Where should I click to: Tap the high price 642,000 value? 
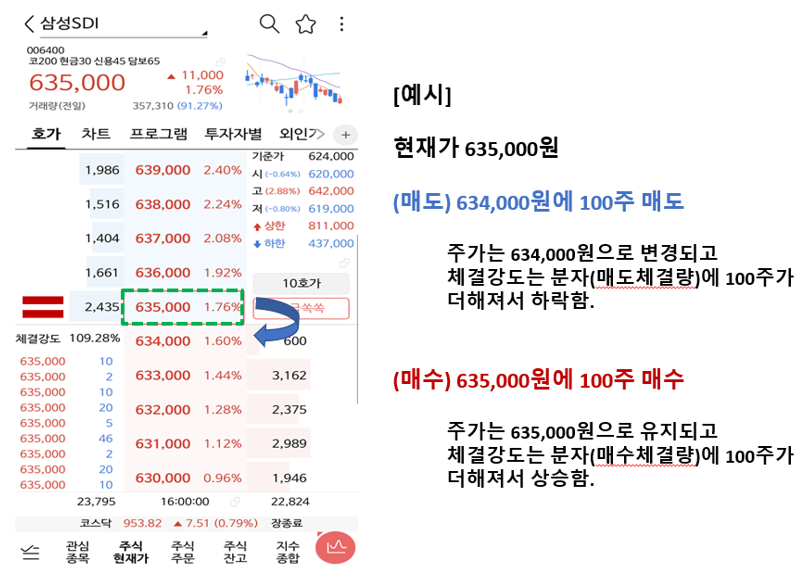[x=331, y=191]
